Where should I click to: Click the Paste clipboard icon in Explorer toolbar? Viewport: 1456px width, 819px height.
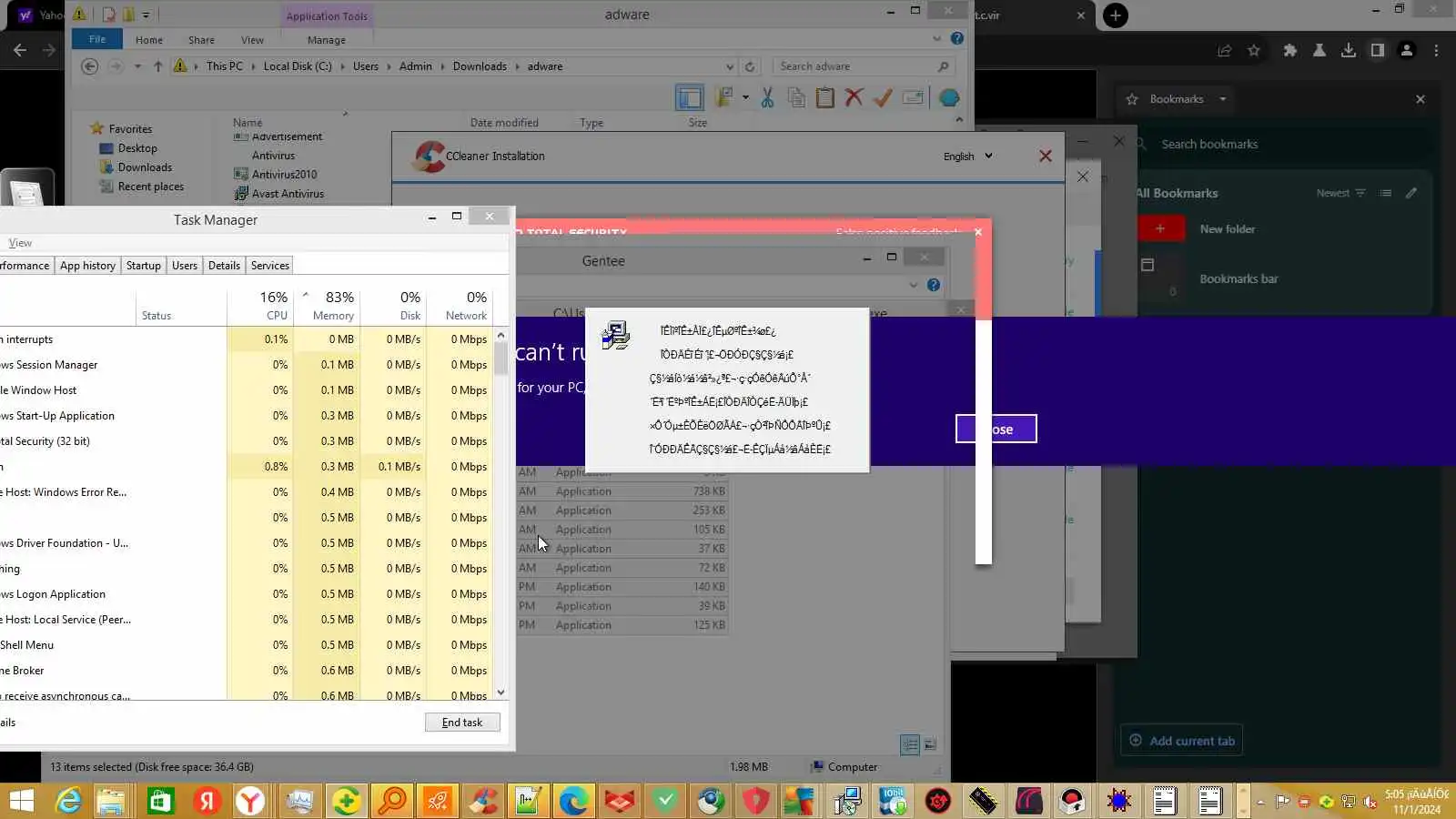pos(825,98)
